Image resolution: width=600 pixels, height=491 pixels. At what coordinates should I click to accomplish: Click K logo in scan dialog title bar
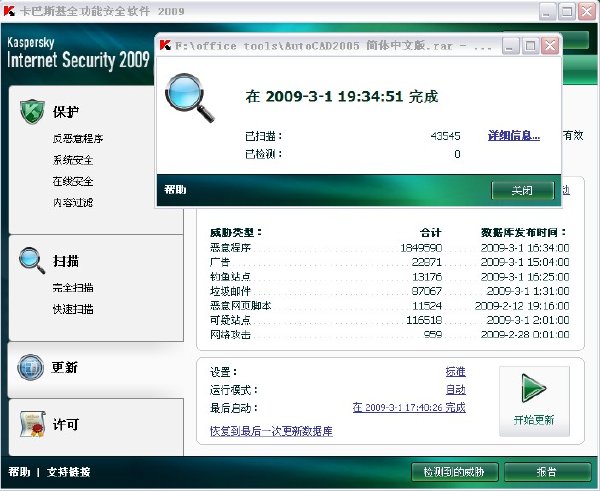click(165, 46)
